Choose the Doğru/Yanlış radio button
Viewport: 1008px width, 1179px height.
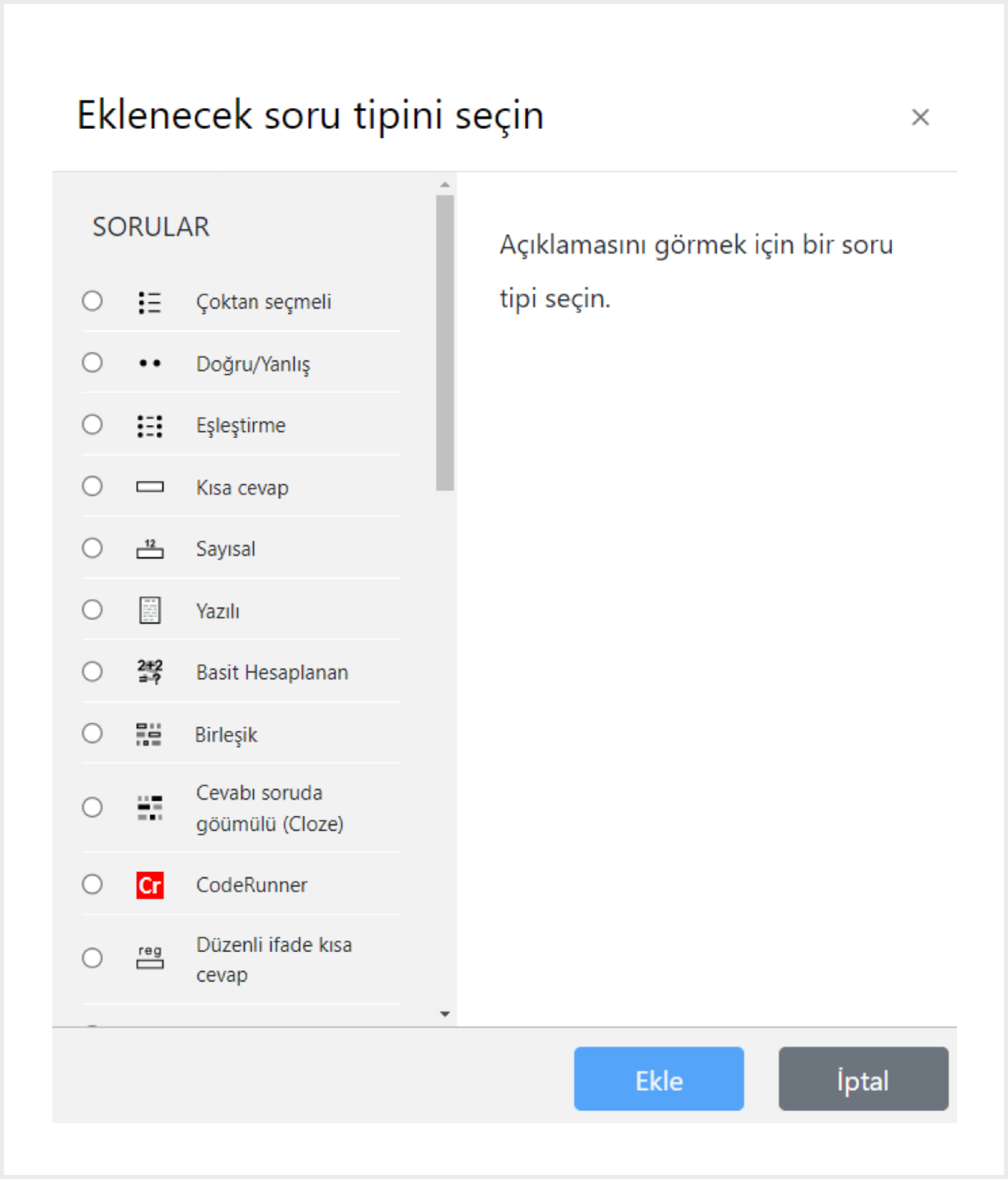(92, 362)
